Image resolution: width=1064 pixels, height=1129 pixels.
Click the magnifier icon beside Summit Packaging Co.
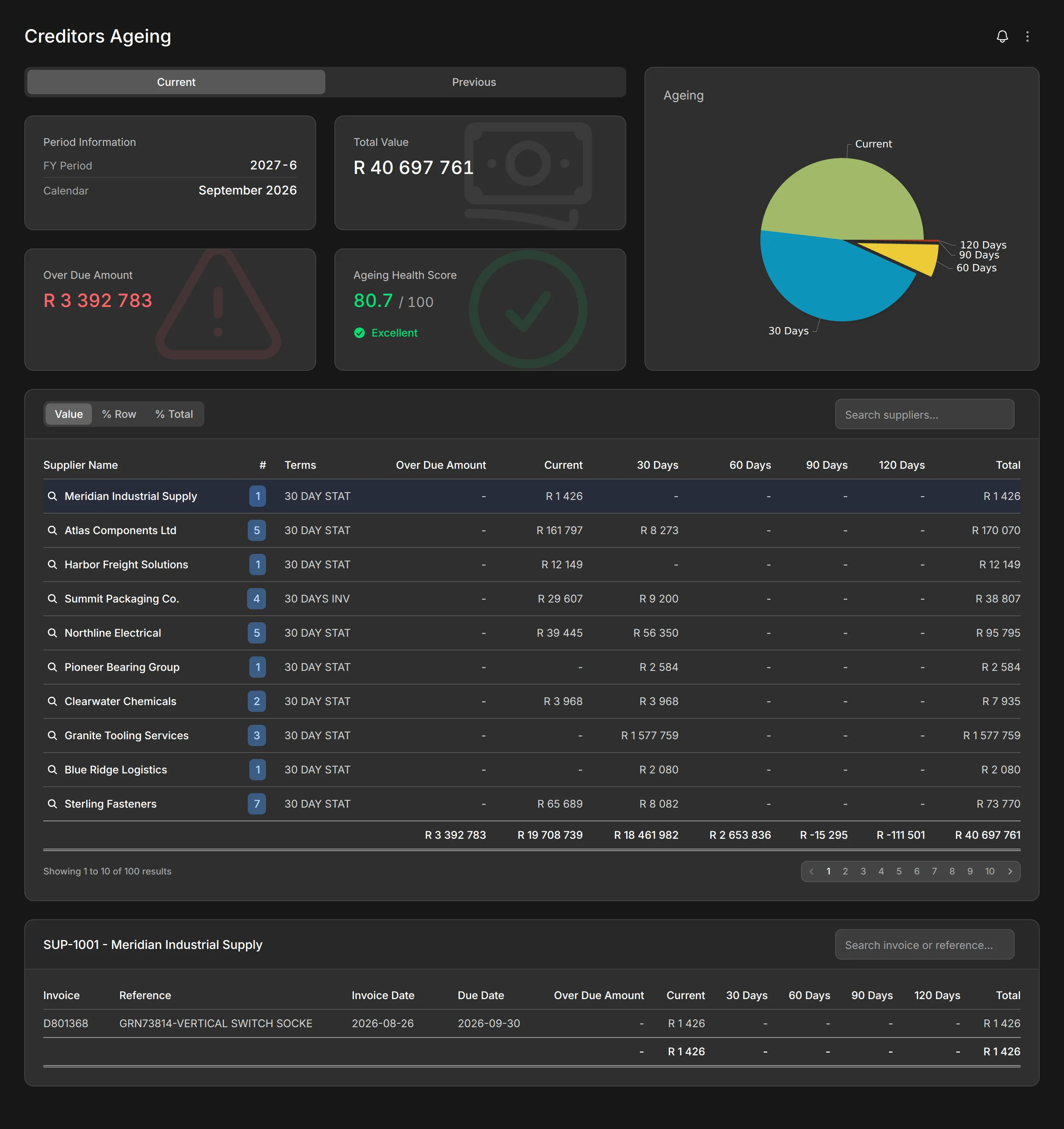point(52,599)
